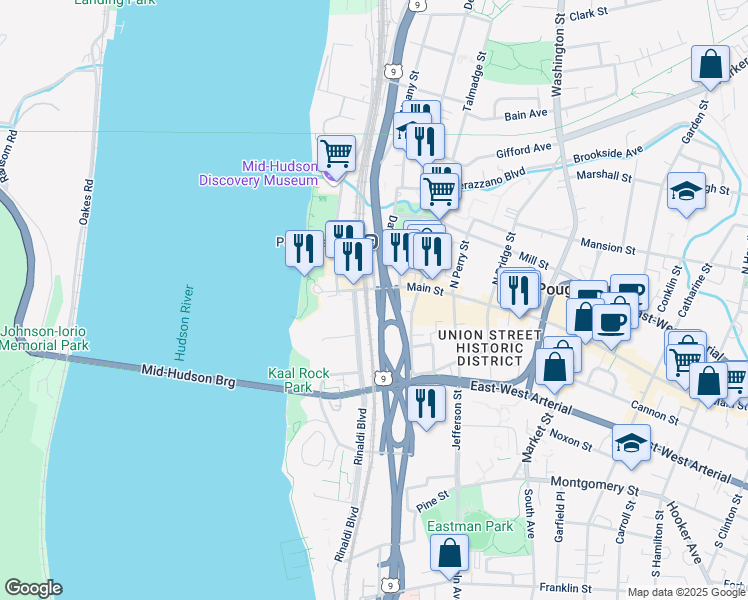The image size is (748, 600).
Task: Select the graduation cap marker near Noxon St
Action: point(632,444)
